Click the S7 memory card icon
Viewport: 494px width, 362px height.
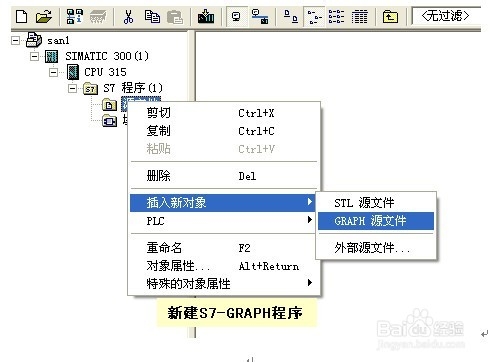tap(98, 17)
